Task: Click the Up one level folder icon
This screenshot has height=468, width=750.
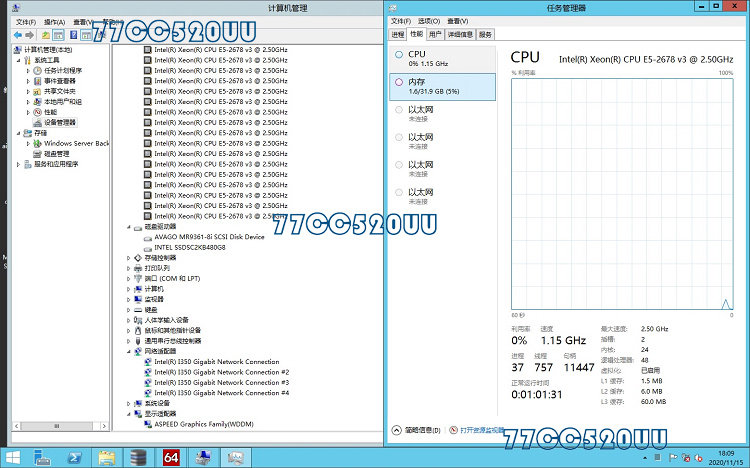Action: pyautogui.click(x=45, y=35)
